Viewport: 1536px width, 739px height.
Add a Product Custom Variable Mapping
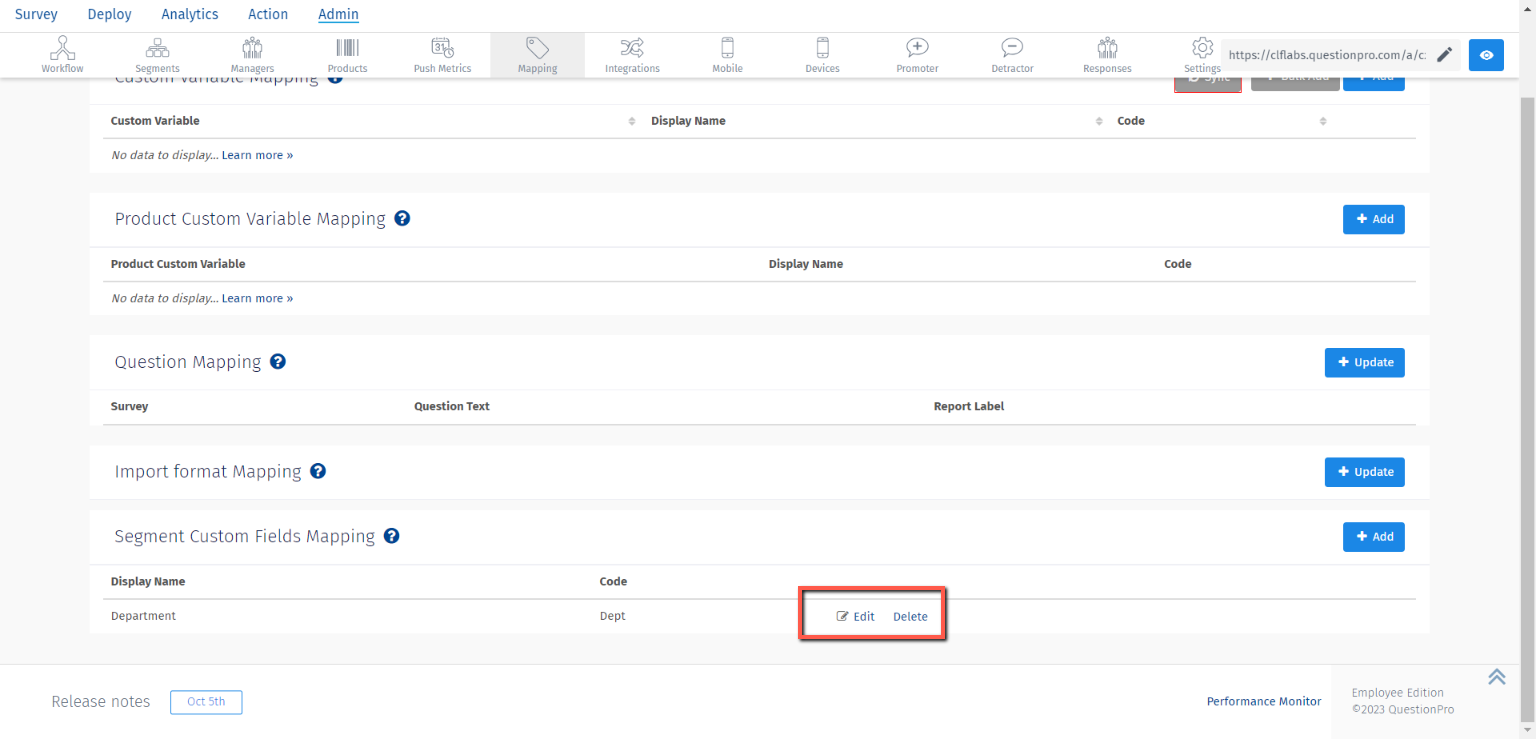1373,219
